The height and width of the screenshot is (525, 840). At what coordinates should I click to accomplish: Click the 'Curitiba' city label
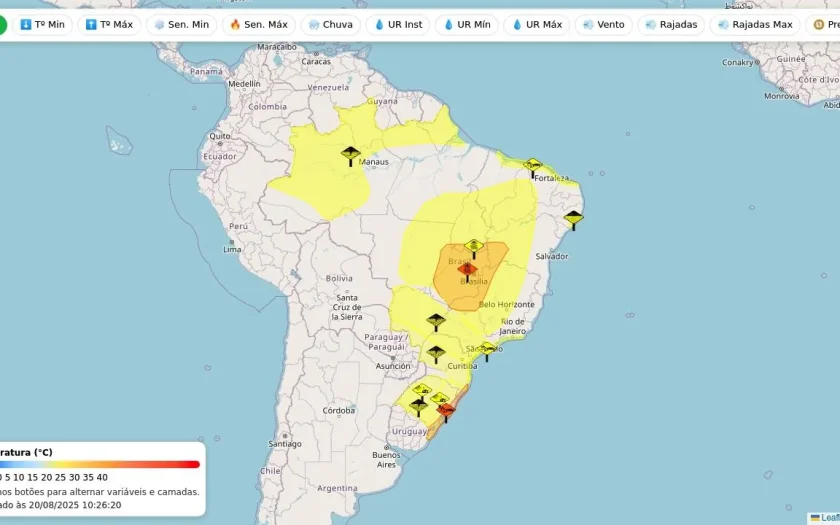point(462,366)
